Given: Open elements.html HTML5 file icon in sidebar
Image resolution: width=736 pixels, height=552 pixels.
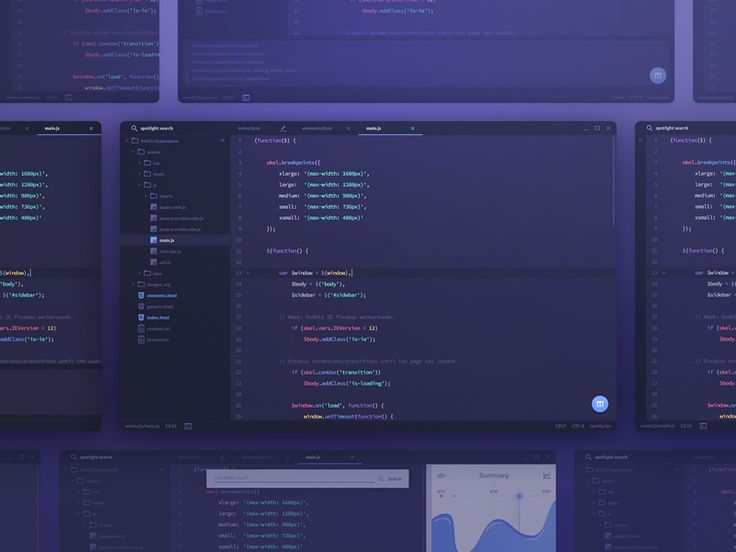Looking at the screenshot, I should 141,295.
